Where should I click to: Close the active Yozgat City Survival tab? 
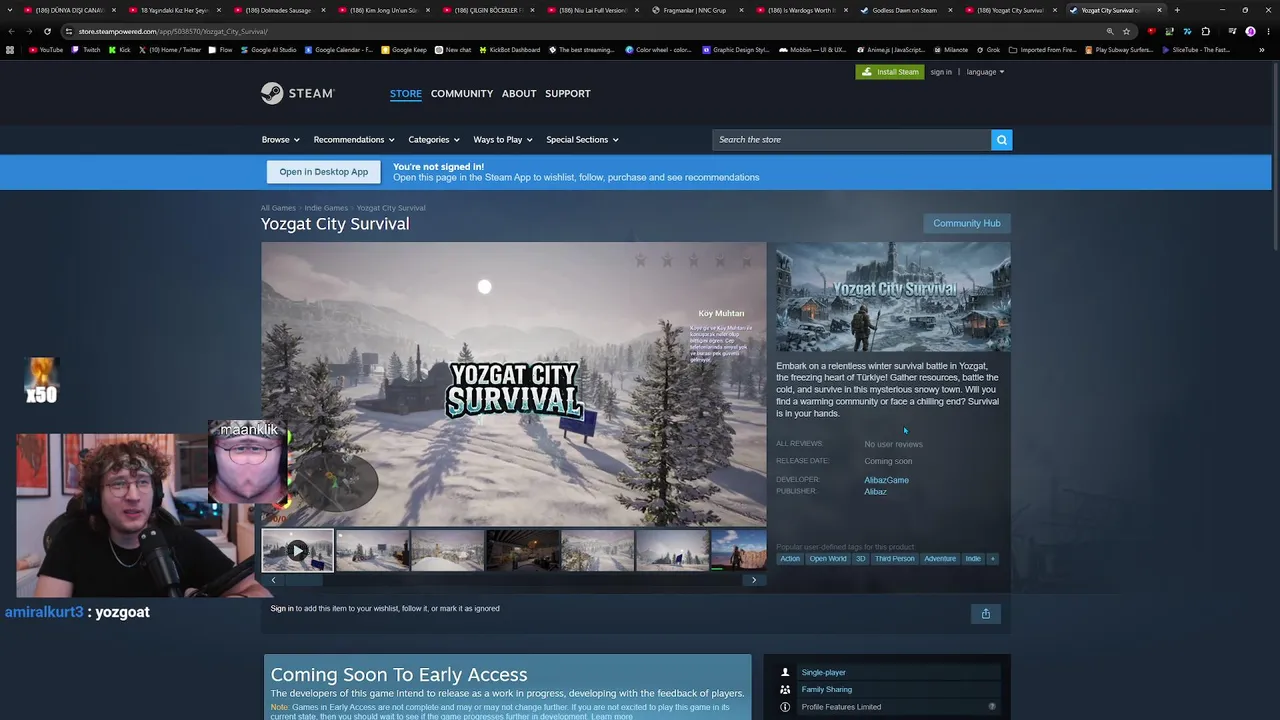1159,10
